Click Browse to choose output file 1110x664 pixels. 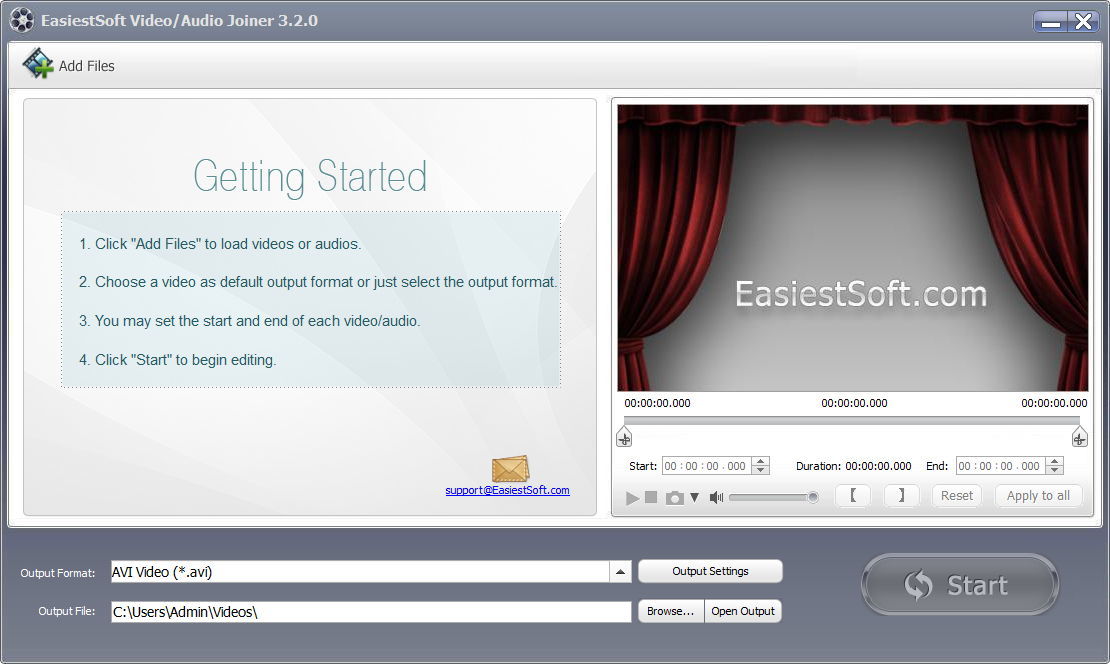tap(670, 611)
